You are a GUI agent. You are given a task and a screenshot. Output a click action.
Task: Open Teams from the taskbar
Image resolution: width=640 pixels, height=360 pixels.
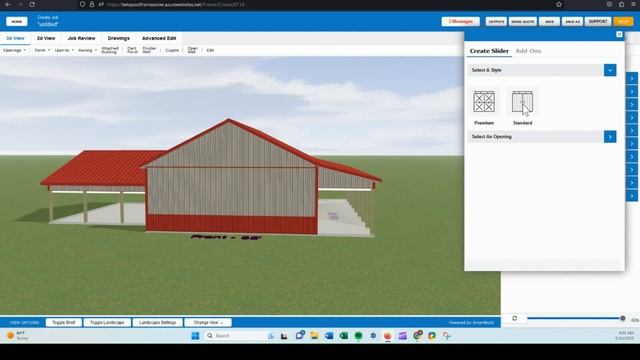click(x=300, y=336)
